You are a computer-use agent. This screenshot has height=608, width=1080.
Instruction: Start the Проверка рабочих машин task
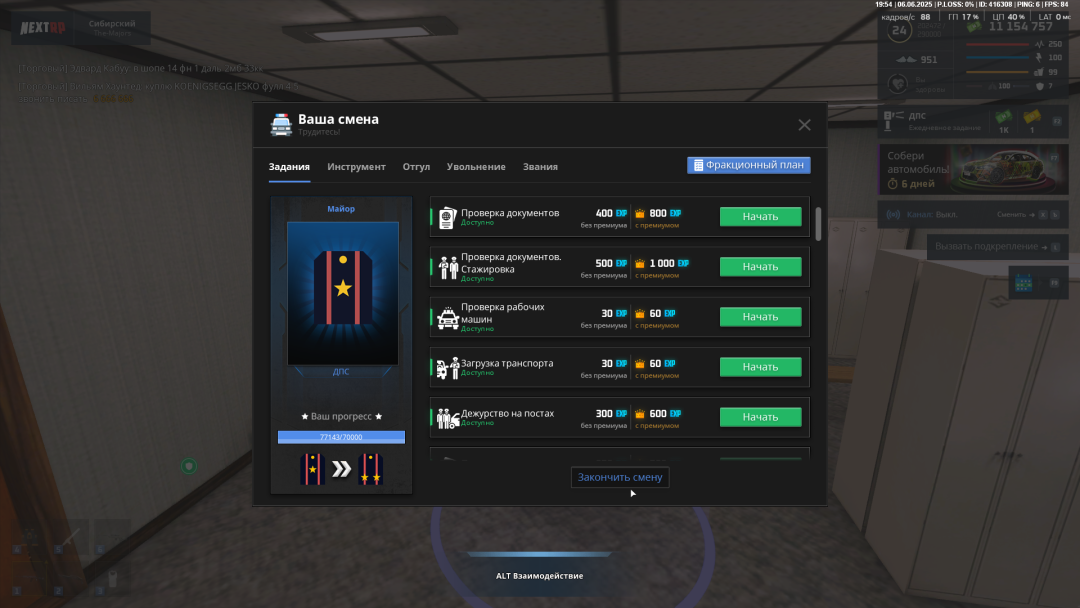[760, 317]
